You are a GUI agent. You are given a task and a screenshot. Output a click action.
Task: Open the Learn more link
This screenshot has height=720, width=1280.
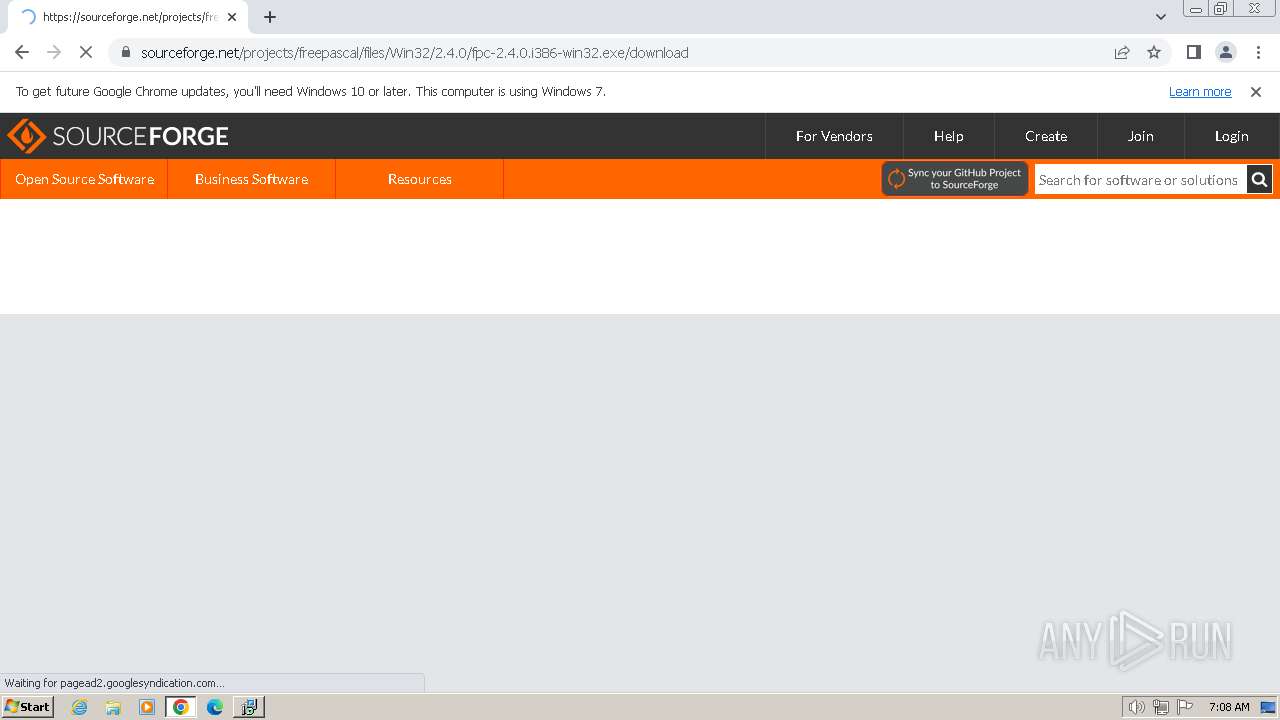[x=1200, y=91]
